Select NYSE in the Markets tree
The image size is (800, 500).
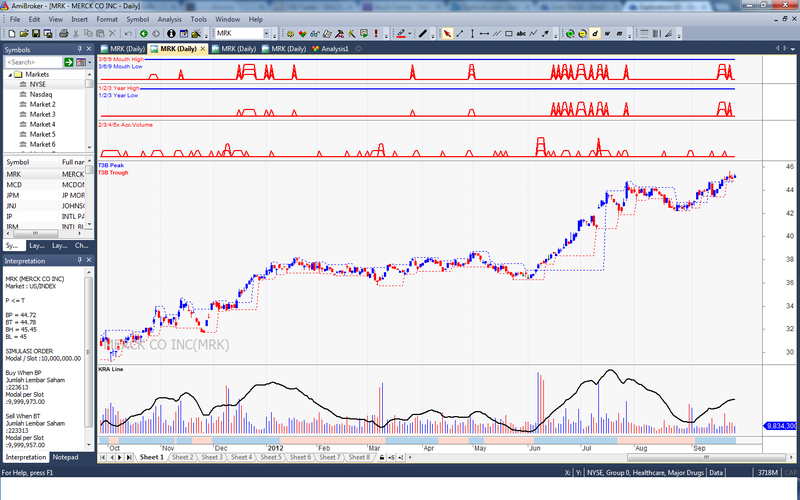(37, 84)
